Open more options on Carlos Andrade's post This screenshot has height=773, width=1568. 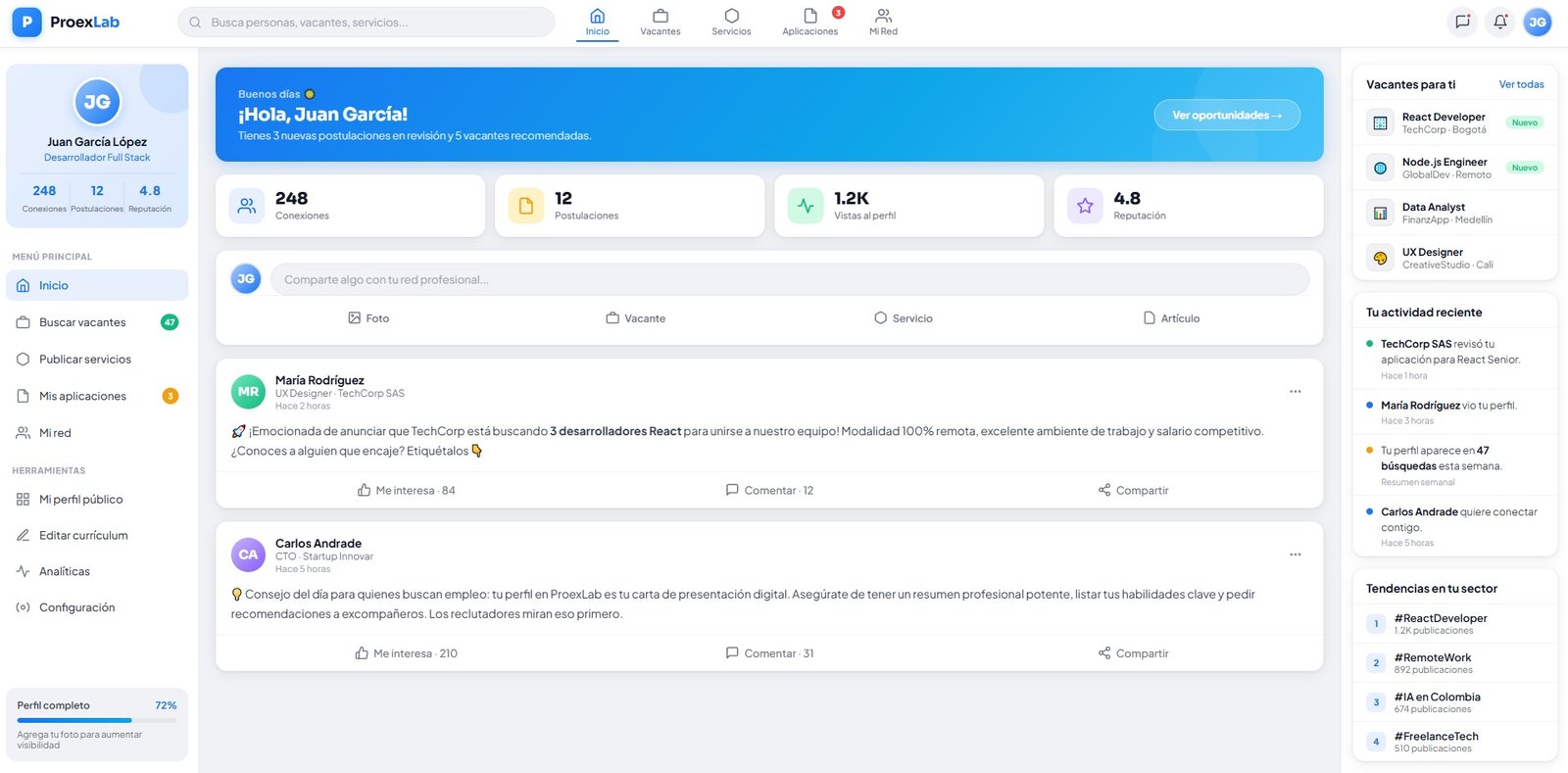click(1295, 555)
